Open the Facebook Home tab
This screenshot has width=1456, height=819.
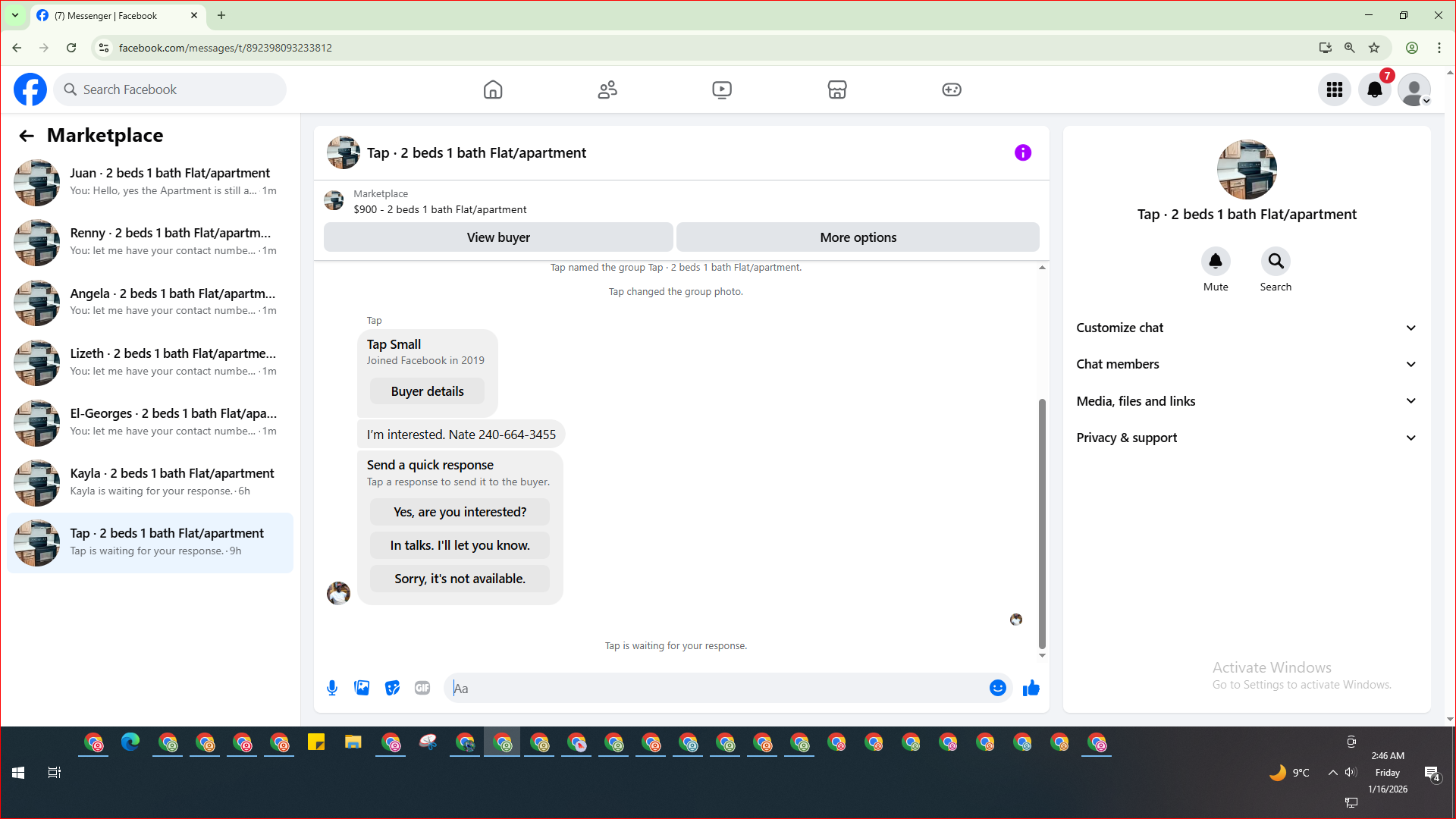(x=493, y=89)
